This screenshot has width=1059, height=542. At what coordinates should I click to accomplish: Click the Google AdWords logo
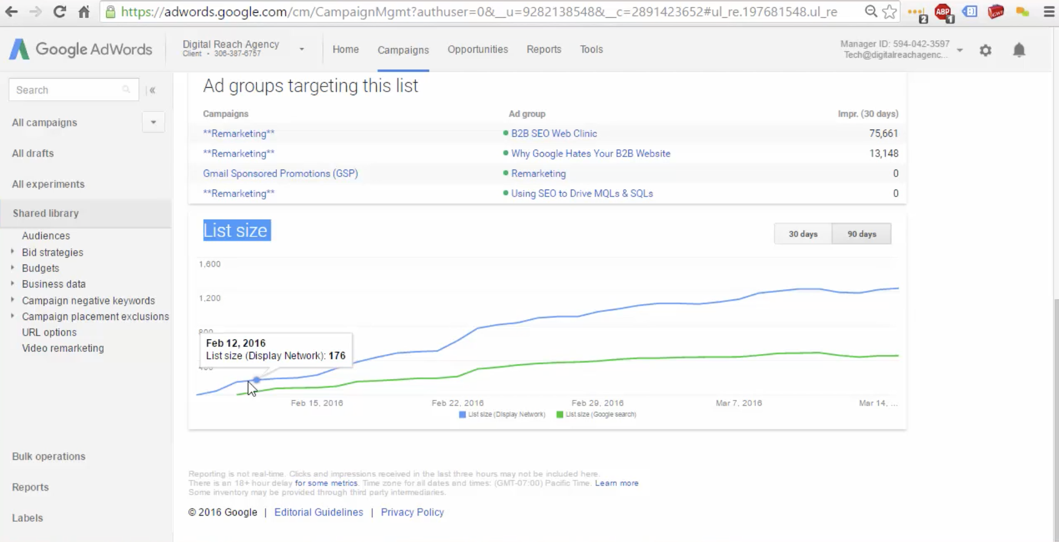pyautogui.click(x=80, y=49)
